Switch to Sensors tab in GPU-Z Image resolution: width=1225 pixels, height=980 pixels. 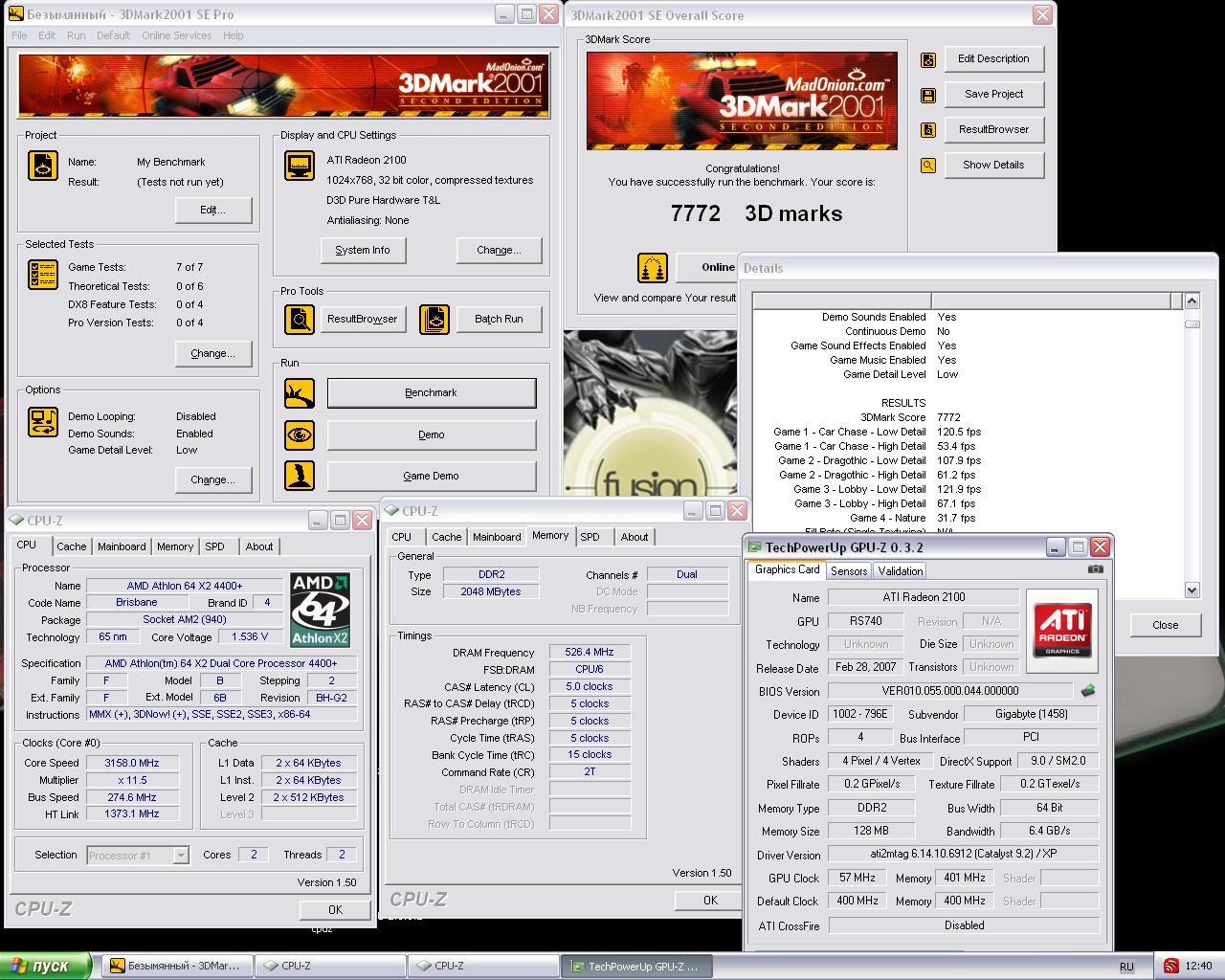(x=849, y=571)
